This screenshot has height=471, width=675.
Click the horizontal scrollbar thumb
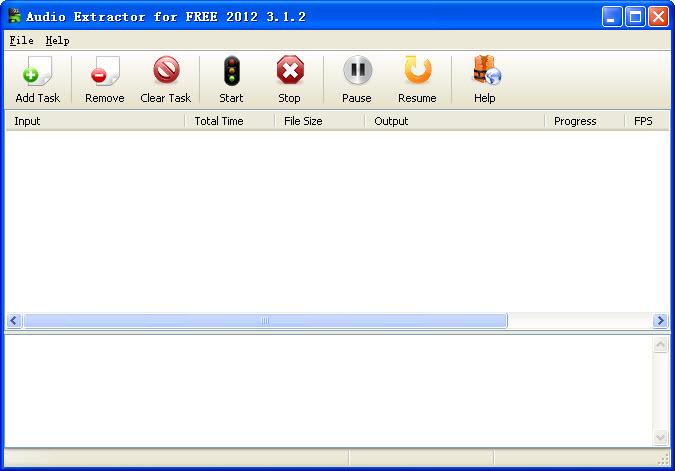[x=265, y=321]
